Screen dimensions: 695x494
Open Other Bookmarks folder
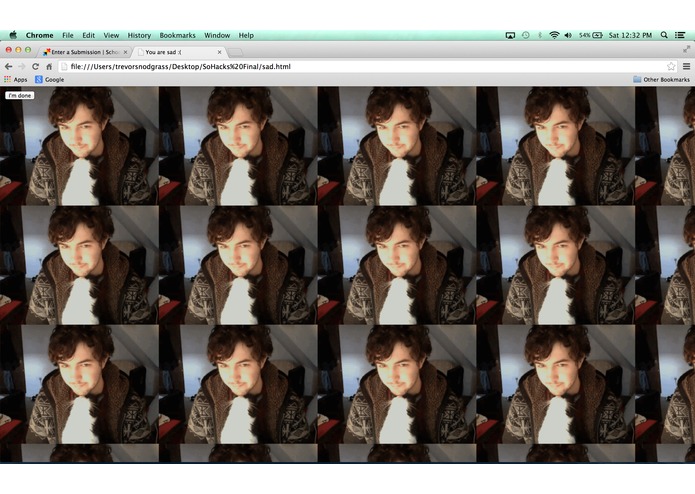click(x=661, y=80)
